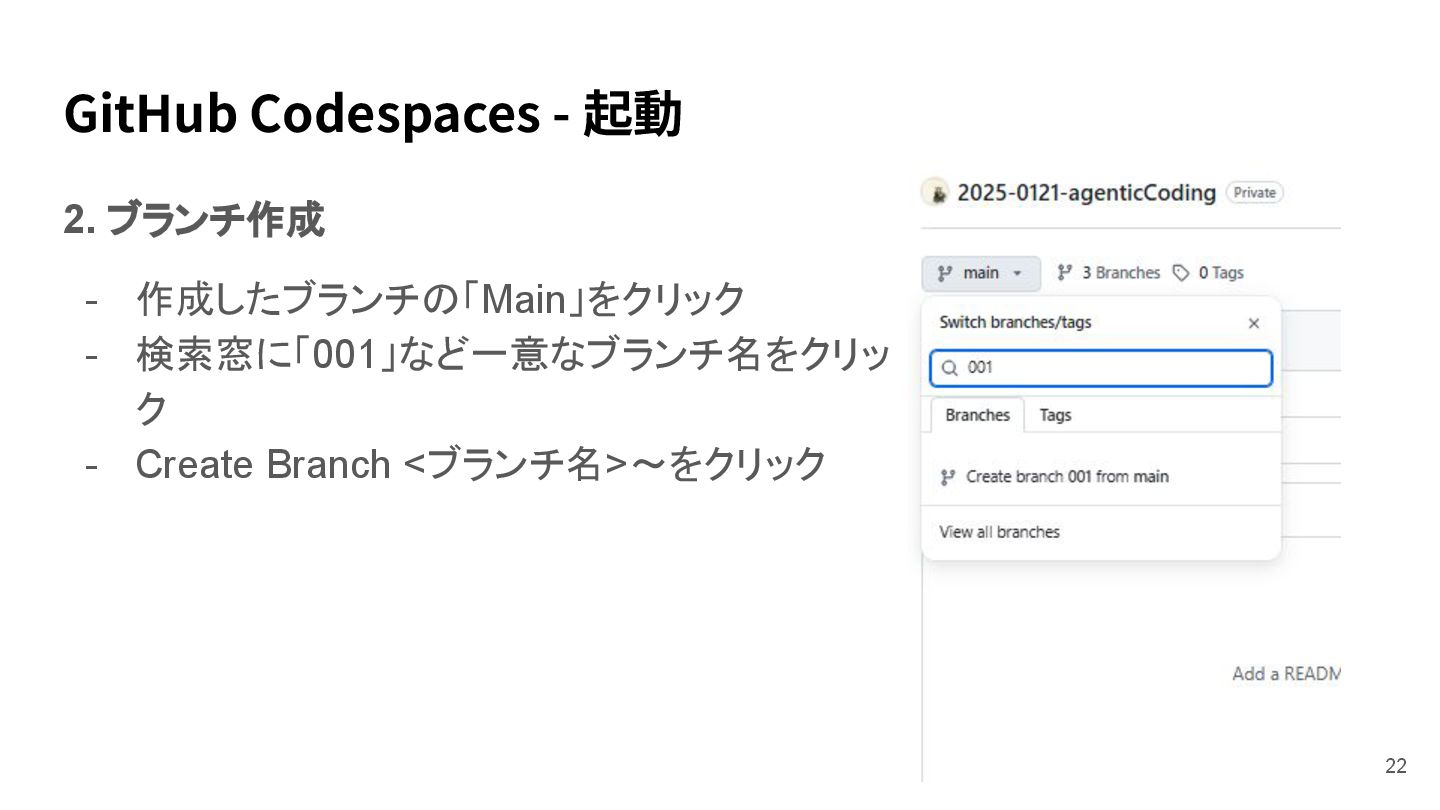Switch to the Tags tab
Image resolution: width=1440 pixels, height=810 pixels.
(1055, 415)
